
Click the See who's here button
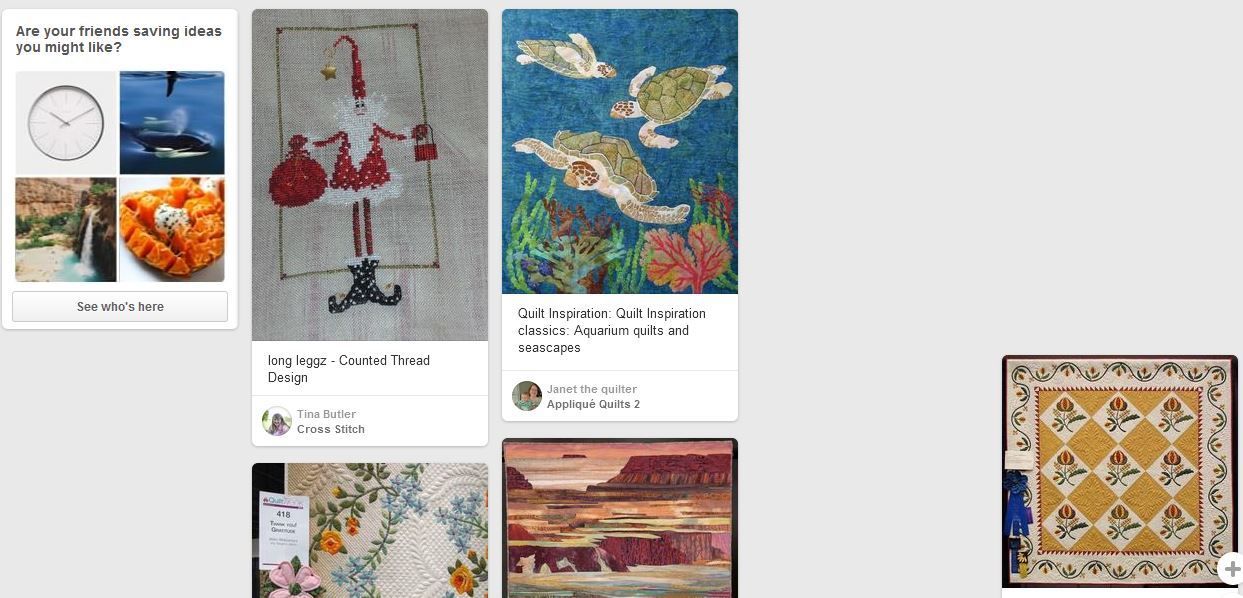coord(120,307)
